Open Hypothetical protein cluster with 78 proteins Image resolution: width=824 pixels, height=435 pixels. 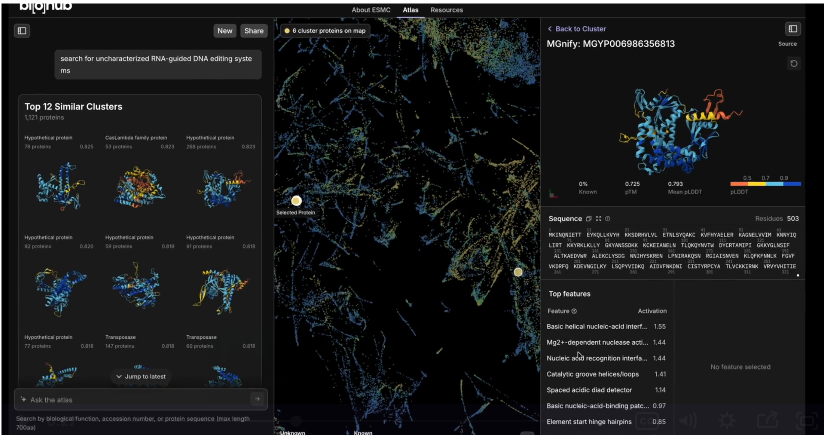58,173
